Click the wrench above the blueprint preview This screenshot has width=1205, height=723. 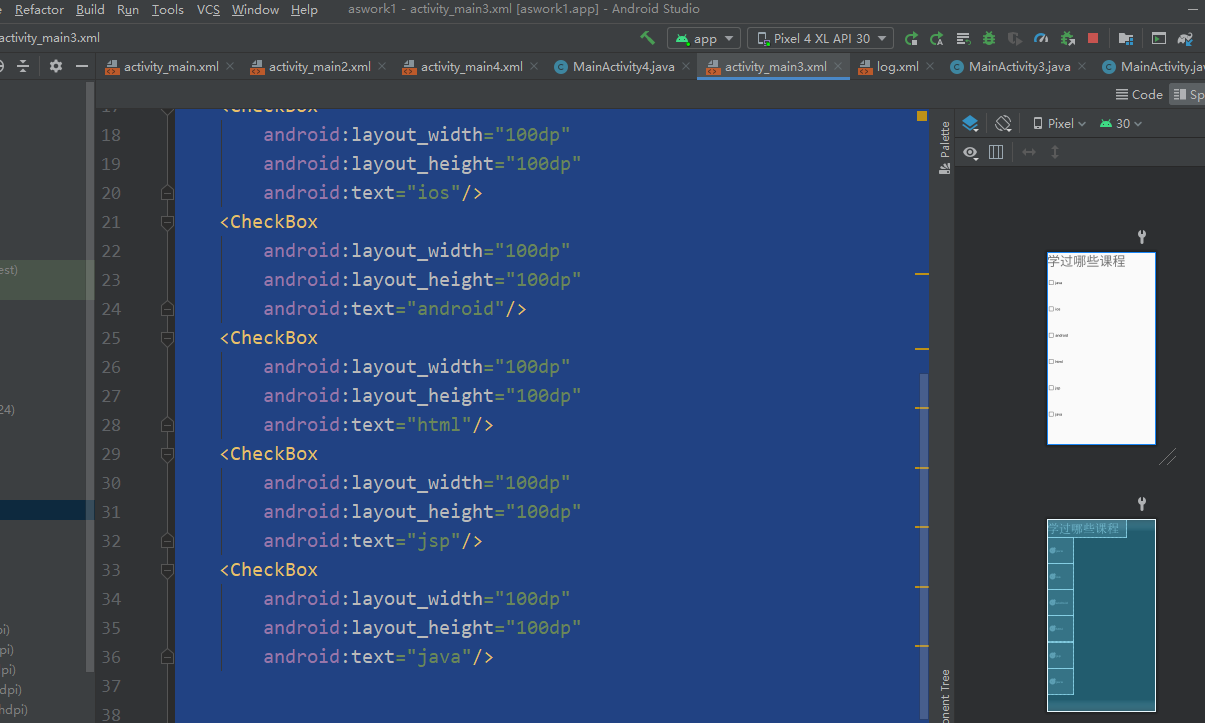tap(1142, 504)
